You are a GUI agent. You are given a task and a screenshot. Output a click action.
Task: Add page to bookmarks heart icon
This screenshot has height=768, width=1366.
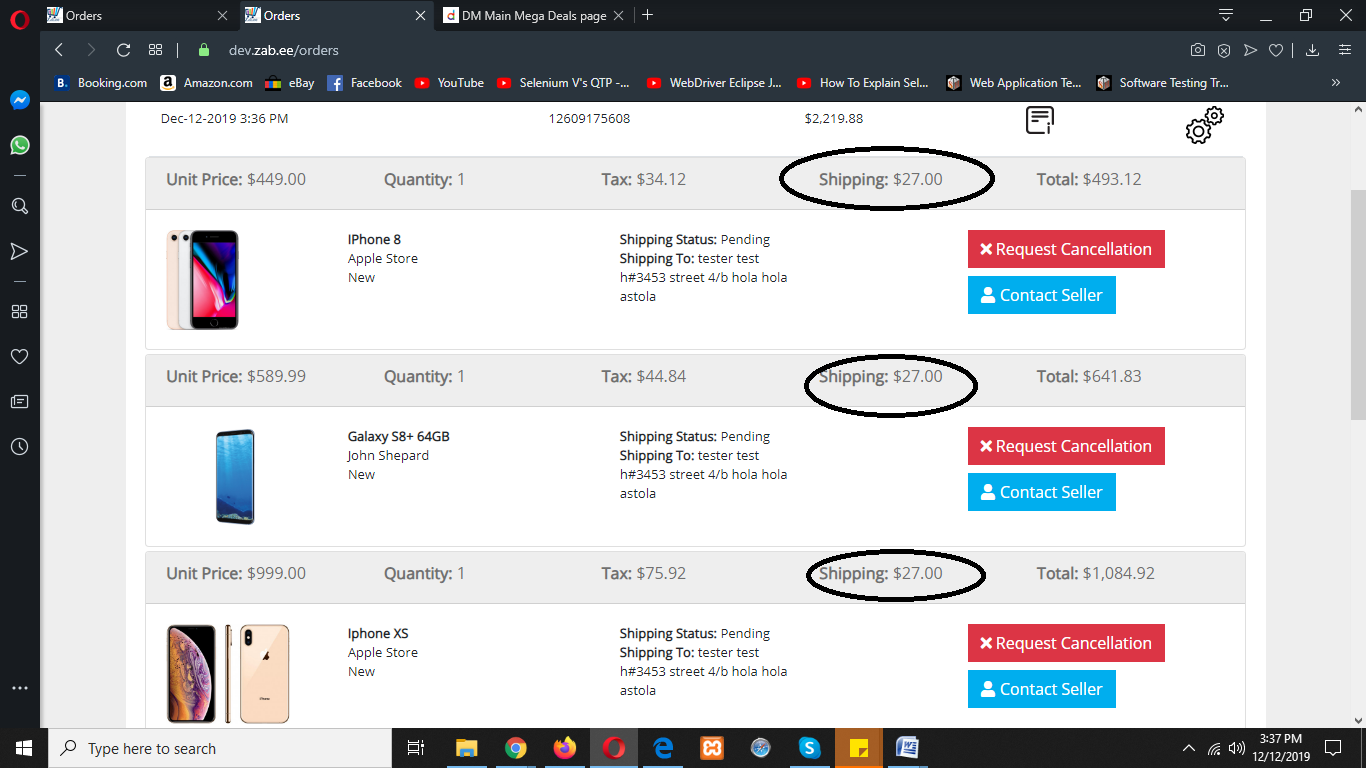[x=1276, y=50]
